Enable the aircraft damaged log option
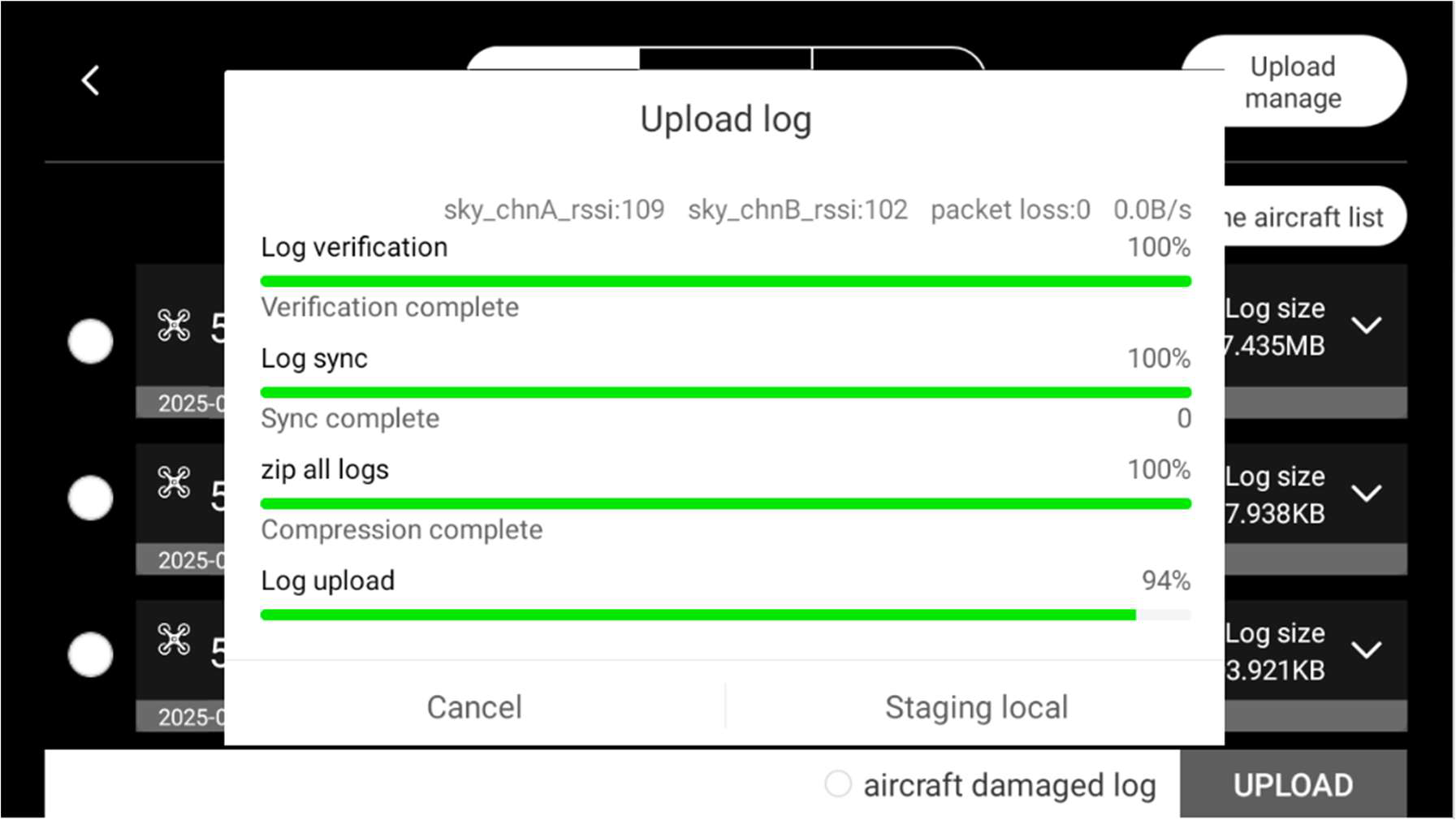Screen dimensions: 1456x820 [x=838, y=784]
